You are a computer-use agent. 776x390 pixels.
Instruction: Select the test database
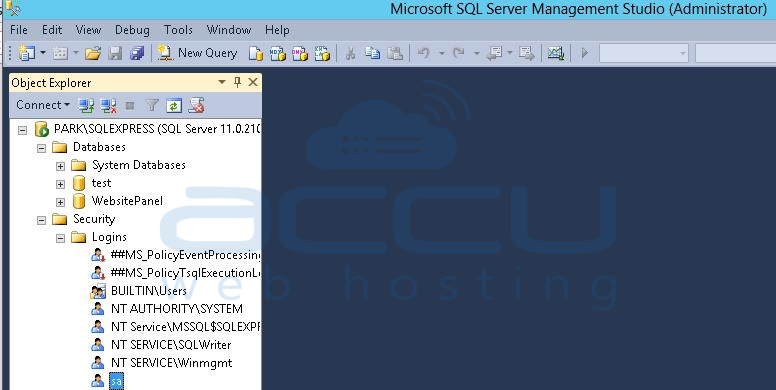click(x=101, y=183)
